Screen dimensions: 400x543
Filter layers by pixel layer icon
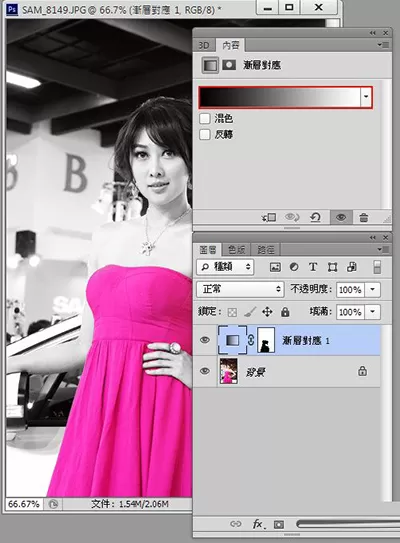coord(275,267)
